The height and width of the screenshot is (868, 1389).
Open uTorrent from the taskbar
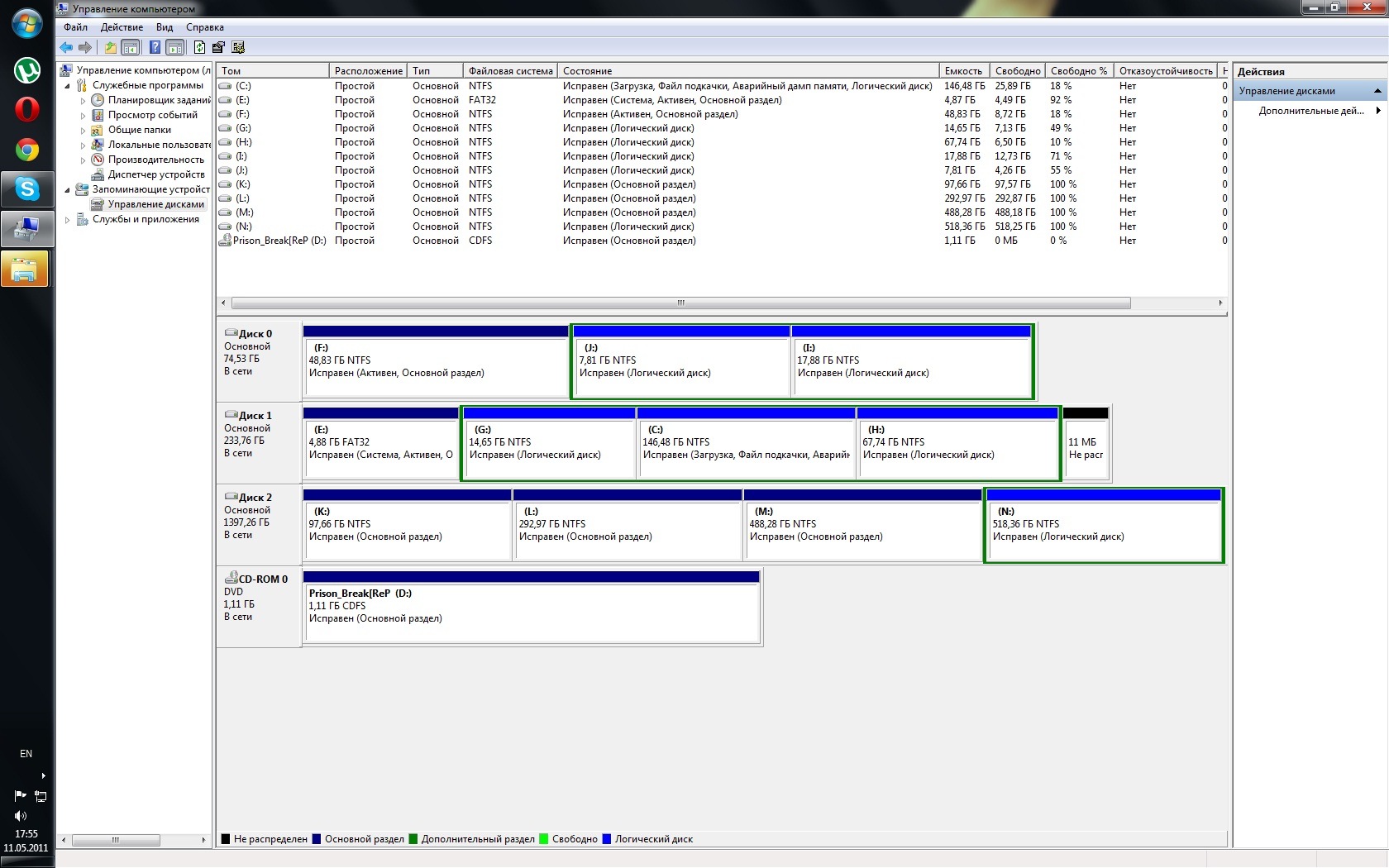(27, 70)
